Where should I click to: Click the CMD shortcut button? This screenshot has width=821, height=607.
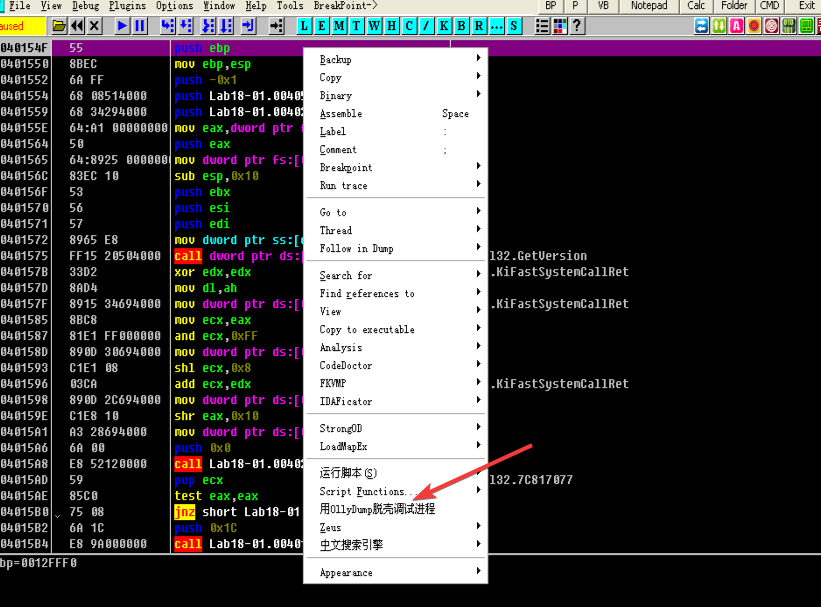769,6
